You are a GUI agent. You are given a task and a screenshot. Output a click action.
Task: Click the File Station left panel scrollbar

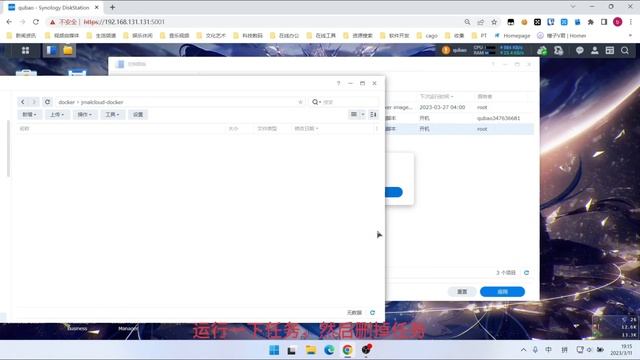8,149
